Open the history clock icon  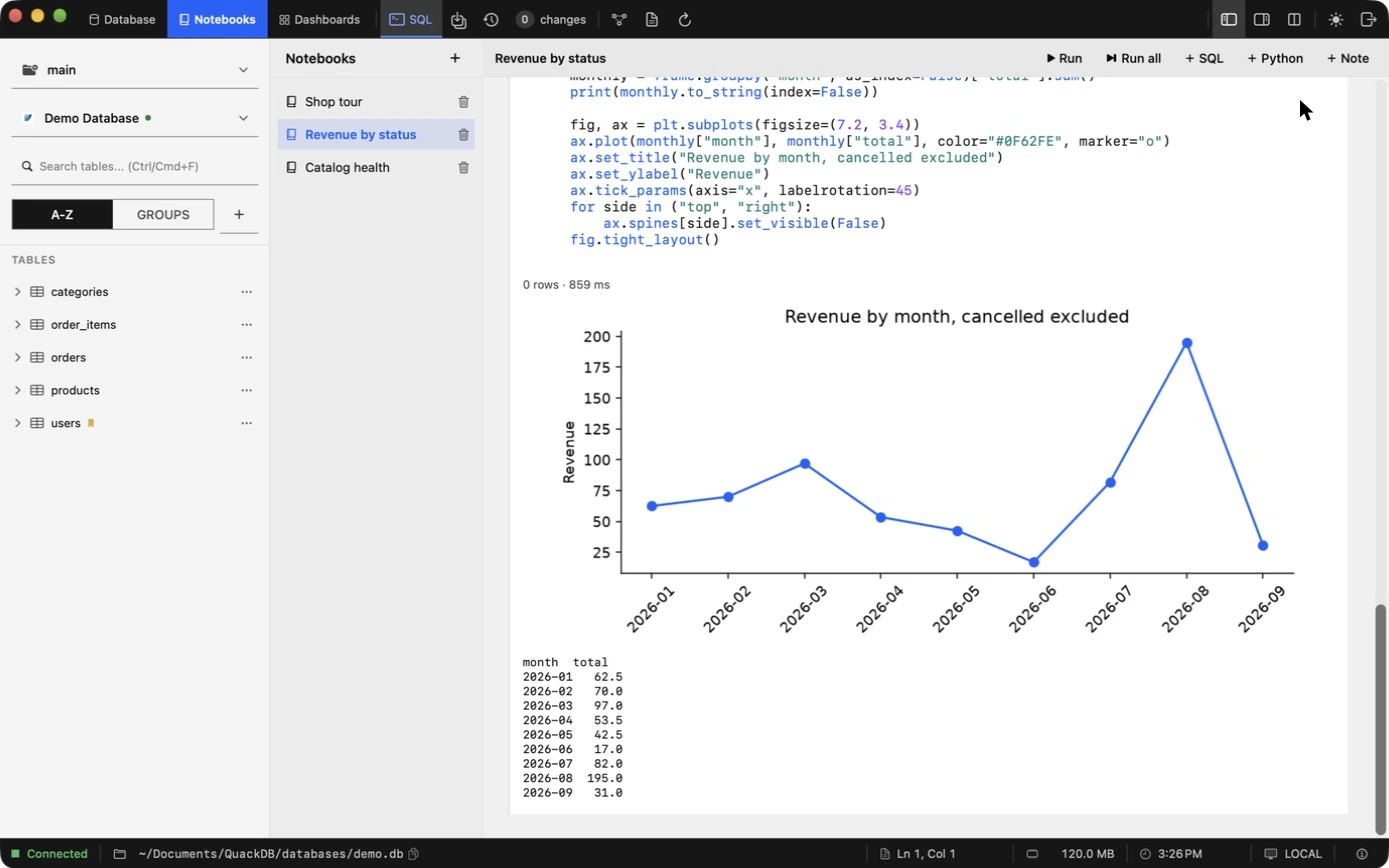tap(491, 19)
